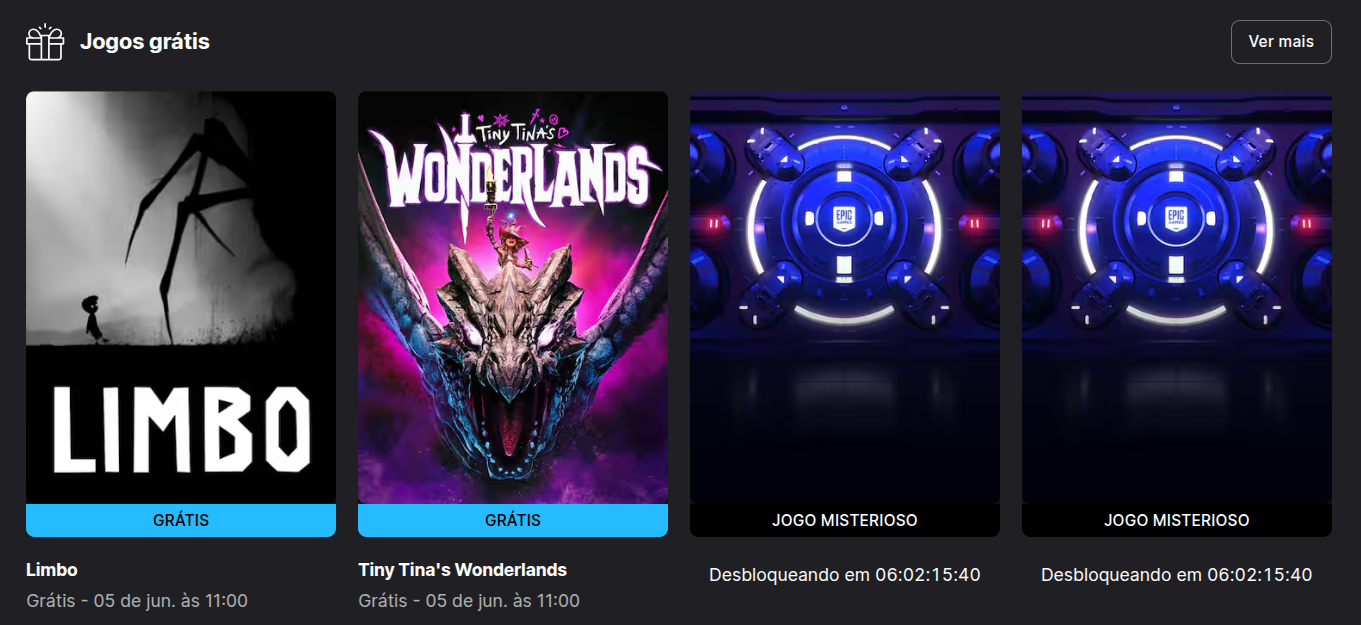Click the Epic Games logo on the third card's vault

[845, 218]
